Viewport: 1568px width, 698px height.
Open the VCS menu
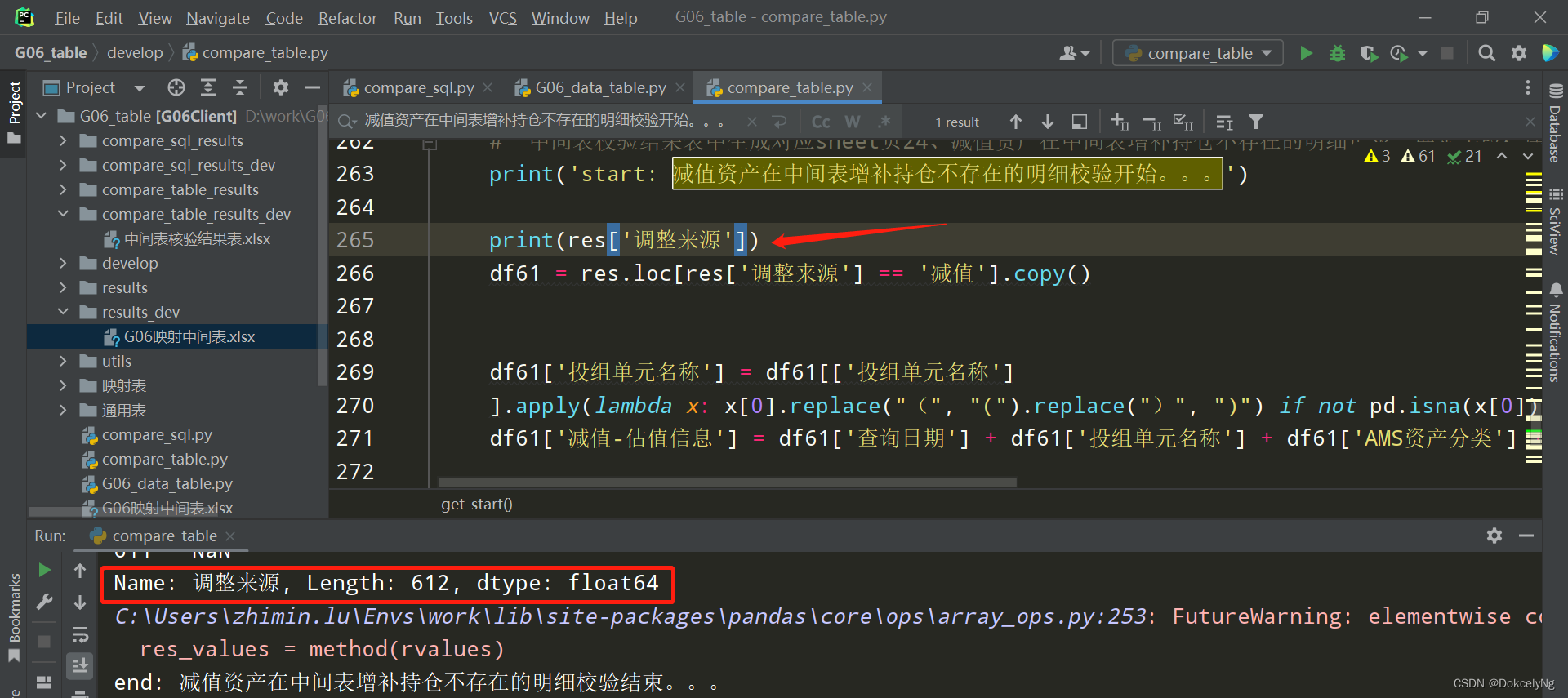[x=502, y=18]
